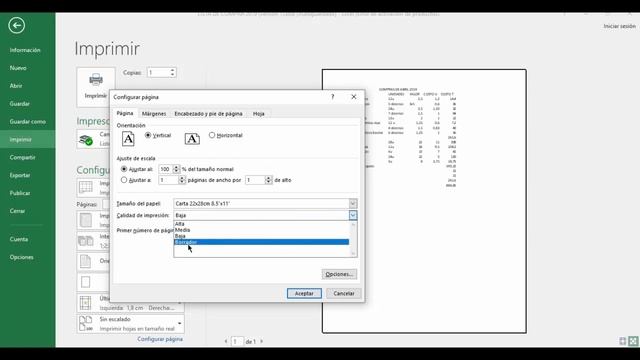Adjust the pages tall stepper

[269, 180]
